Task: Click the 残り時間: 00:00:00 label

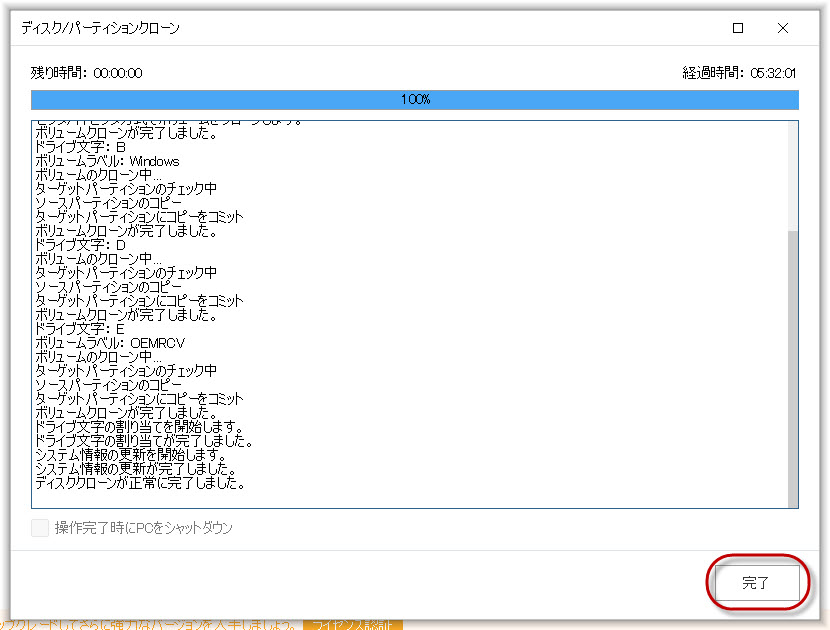Action: click(86, 73)
